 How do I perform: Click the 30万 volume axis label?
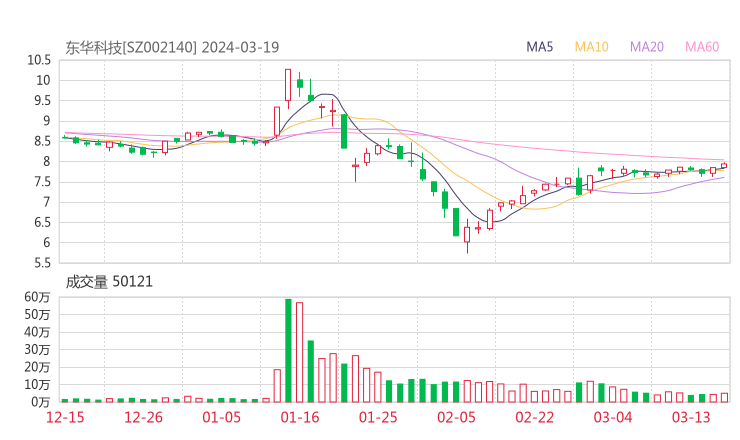(x=37, y=349)
